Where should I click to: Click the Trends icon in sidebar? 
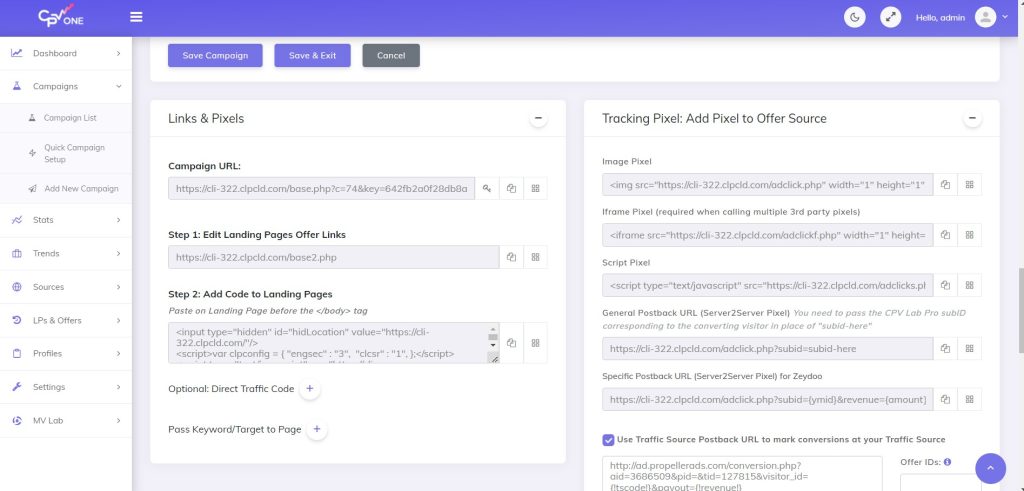click(x=17, y=253)
